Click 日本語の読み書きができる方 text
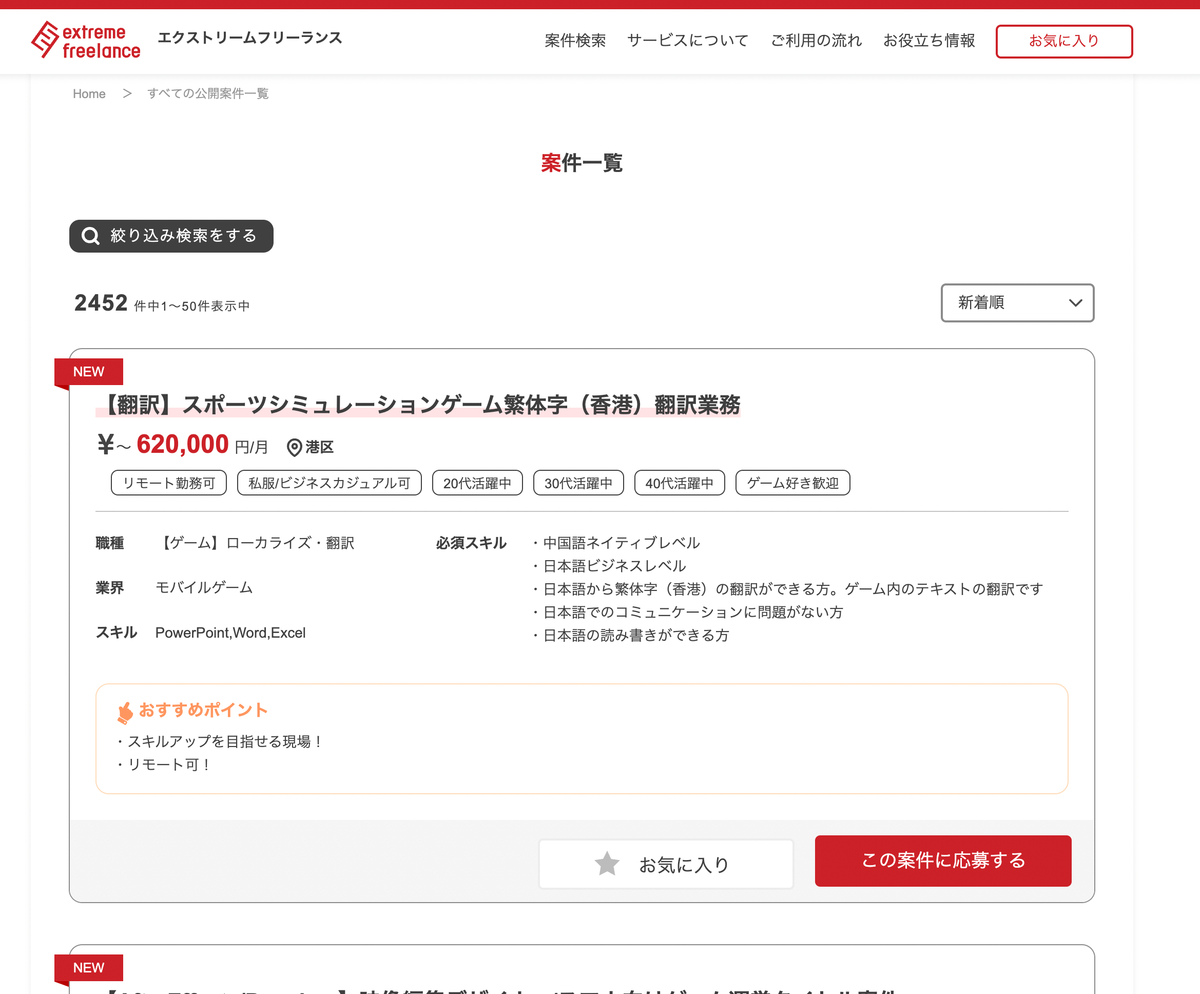This screenshot has width=1200, height=994. coord(636,635)
